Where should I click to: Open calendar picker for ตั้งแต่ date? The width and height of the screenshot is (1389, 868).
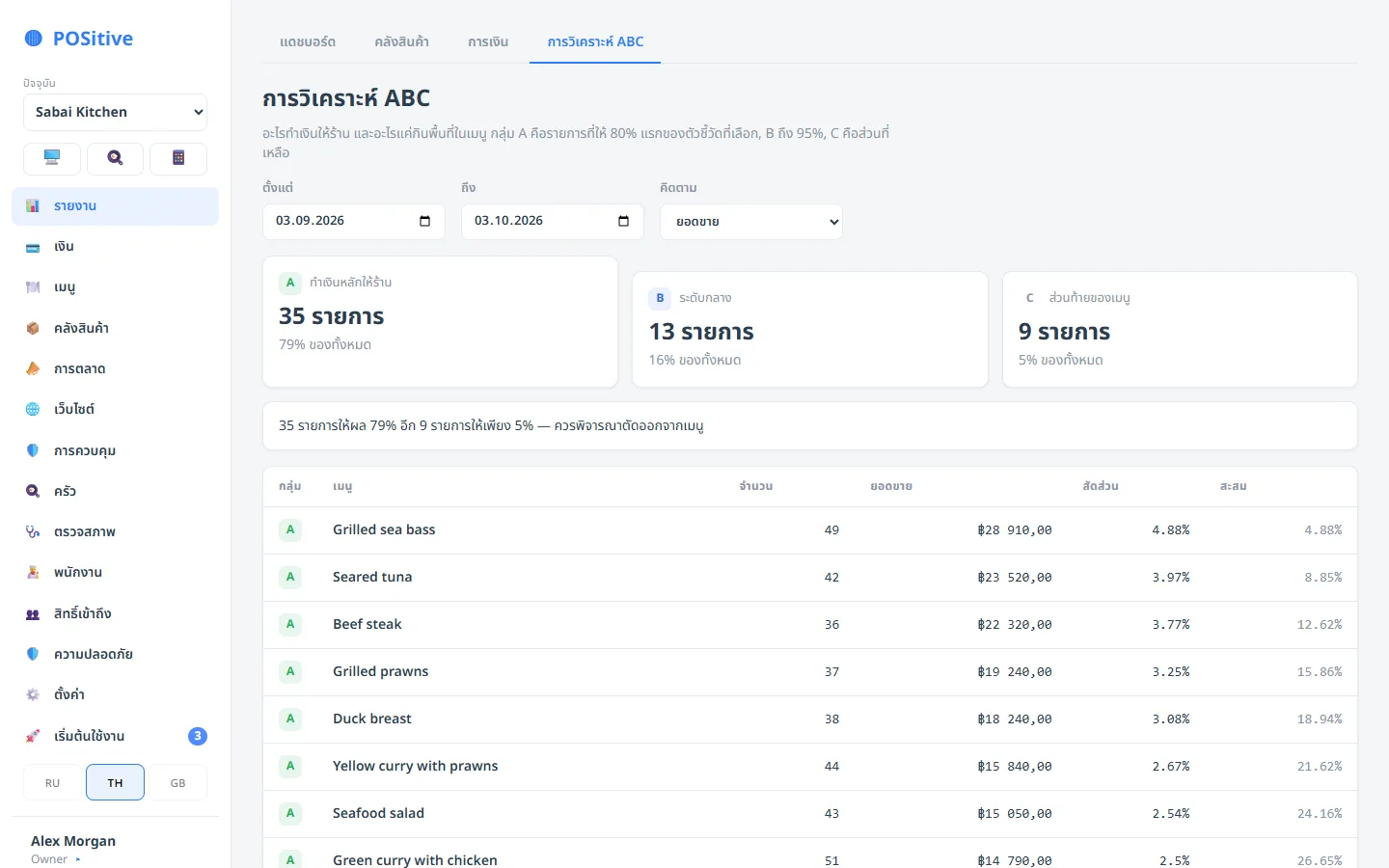(x=424, y=222)
